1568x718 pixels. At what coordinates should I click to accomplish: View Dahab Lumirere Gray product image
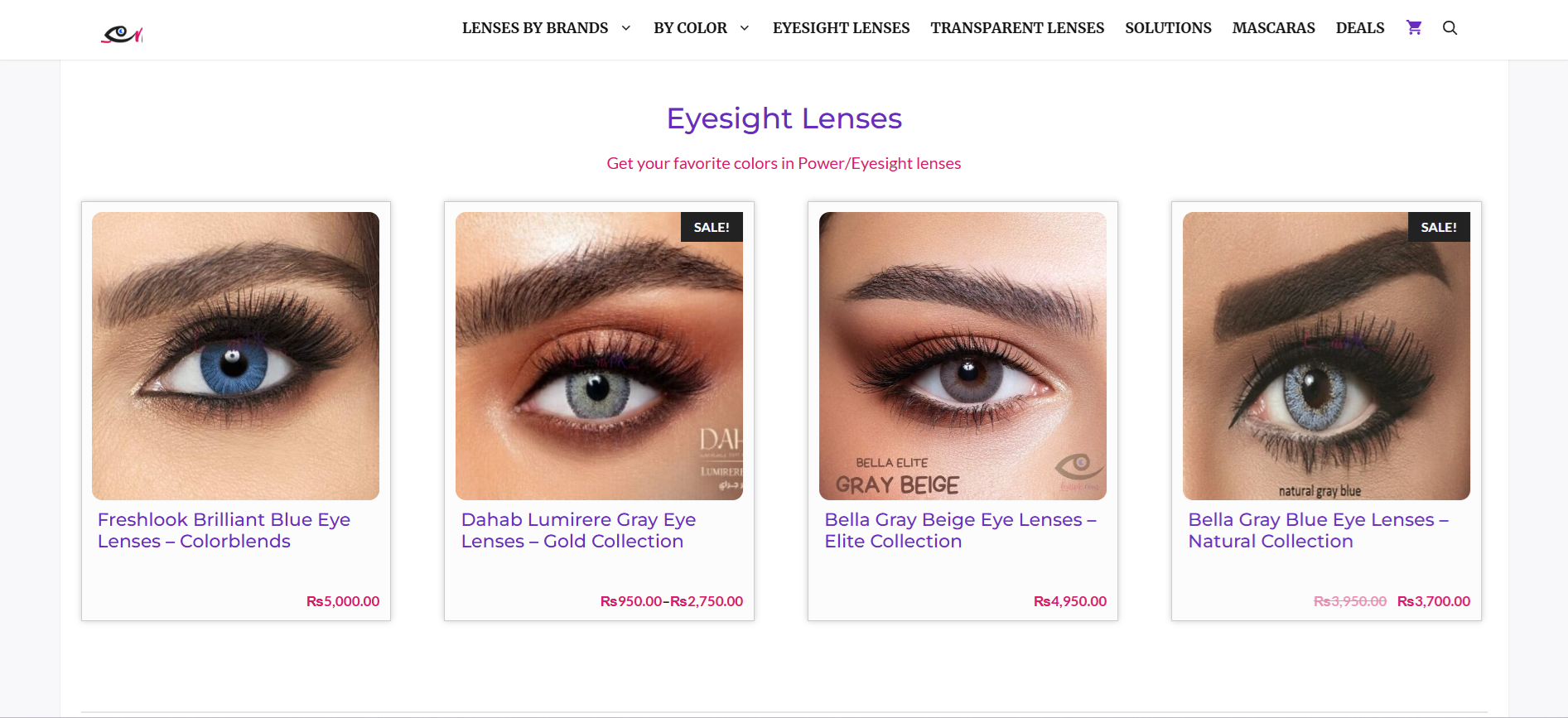(x=599, y=356)
